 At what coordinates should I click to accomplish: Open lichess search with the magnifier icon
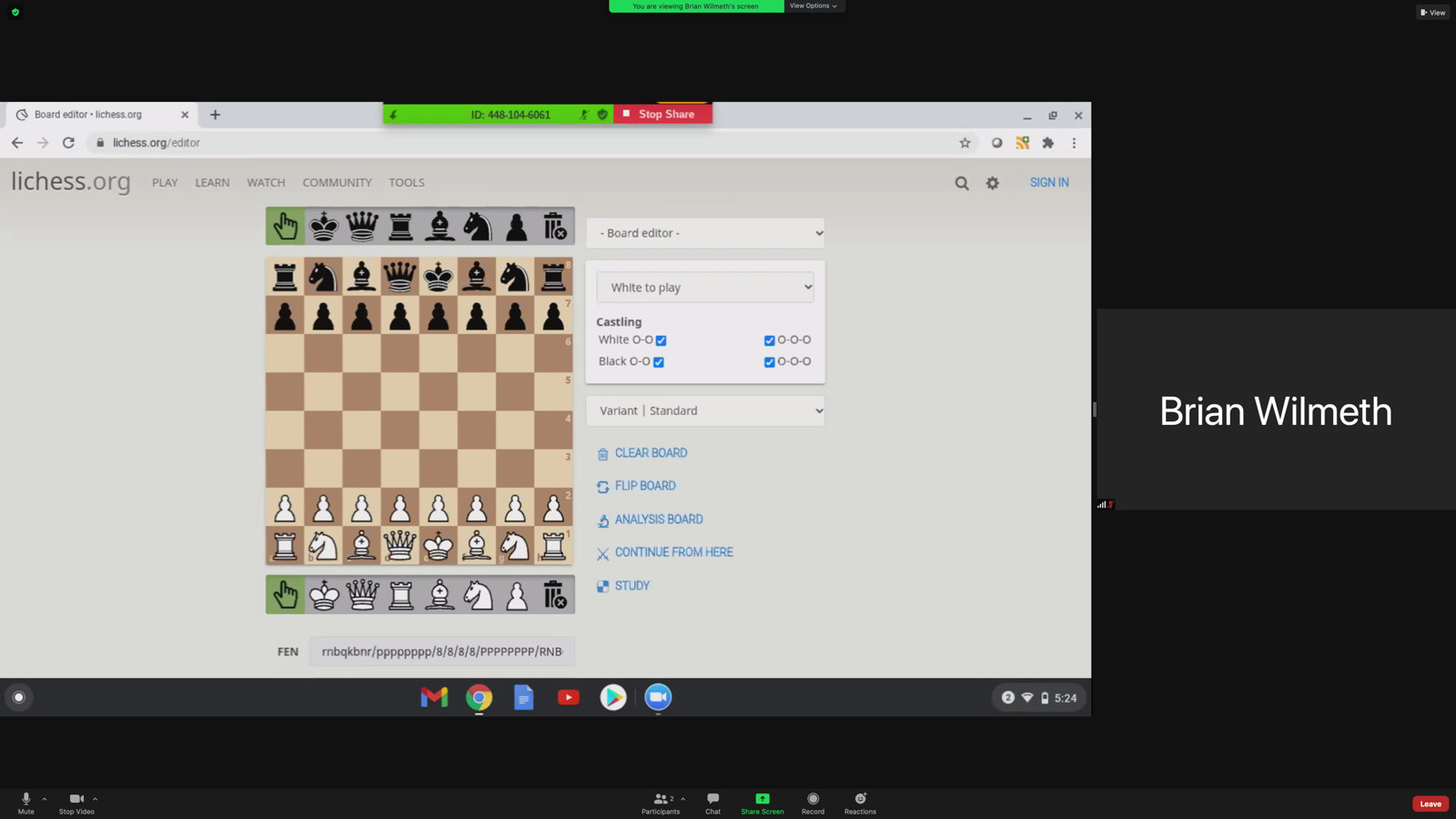pos(962,183)
